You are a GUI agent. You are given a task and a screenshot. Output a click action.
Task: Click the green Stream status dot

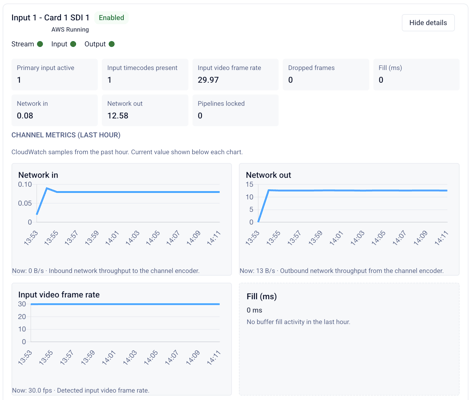click(40, 44)
